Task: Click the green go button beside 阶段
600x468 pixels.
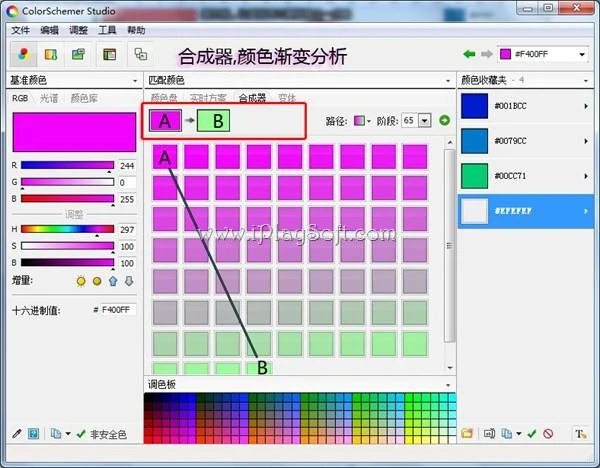Action: pos(444,121)
